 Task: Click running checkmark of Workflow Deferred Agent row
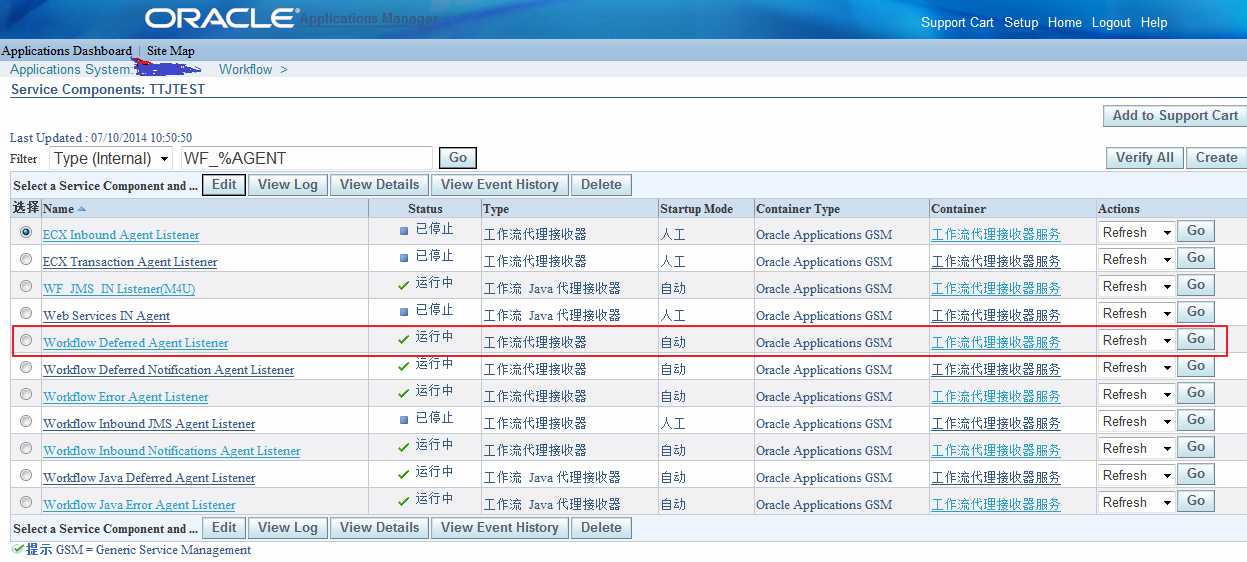coord(404,338)
